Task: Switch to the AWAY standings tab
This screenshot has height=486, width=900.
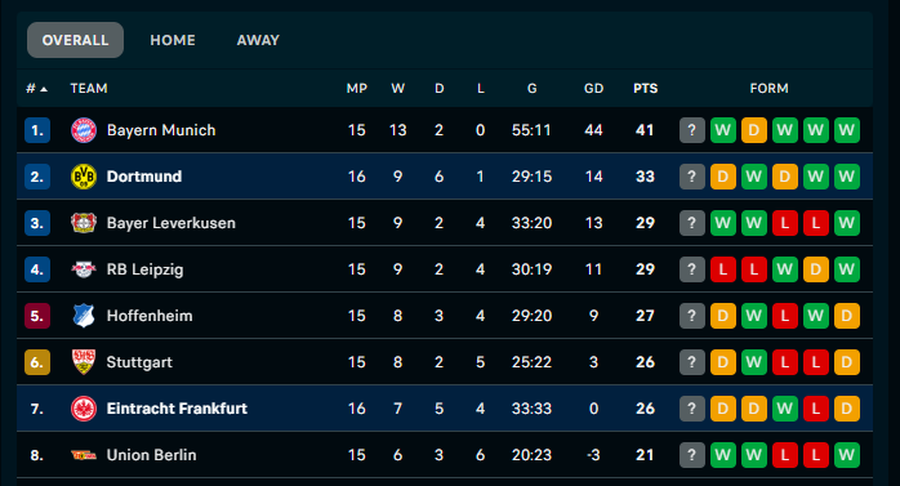Action: [x=258, y=40]
